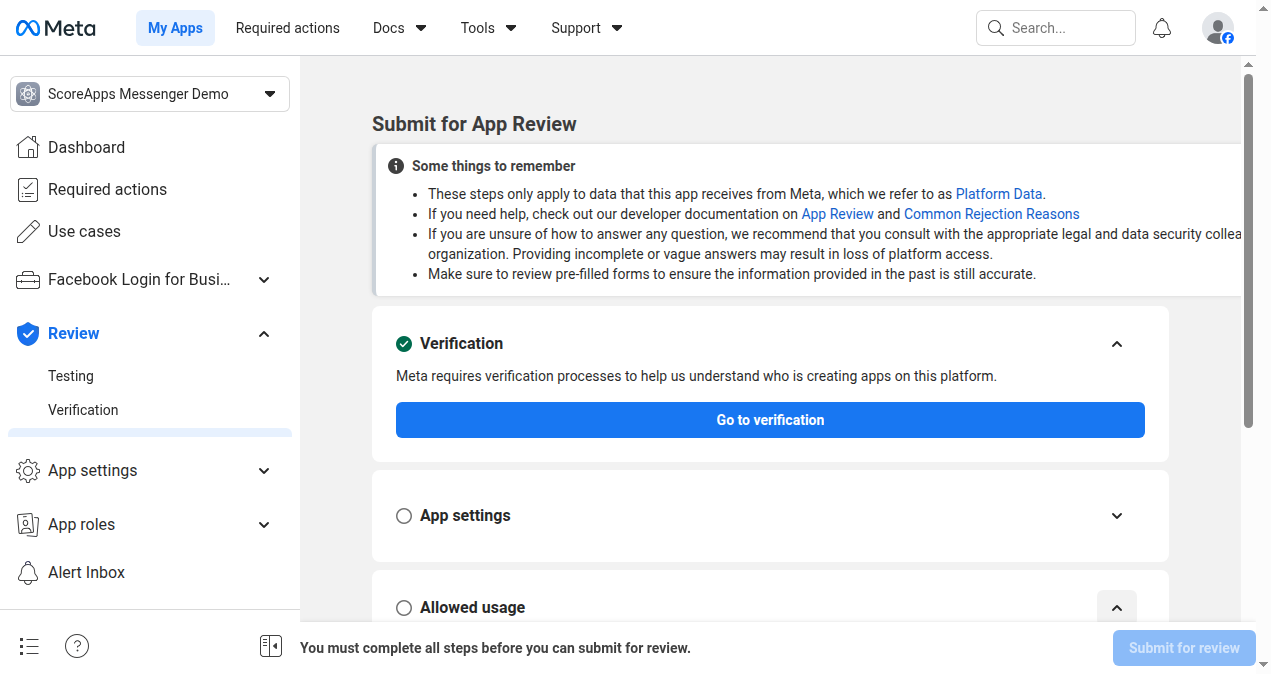Click the "You must complete all steps" message

[495, 648]
